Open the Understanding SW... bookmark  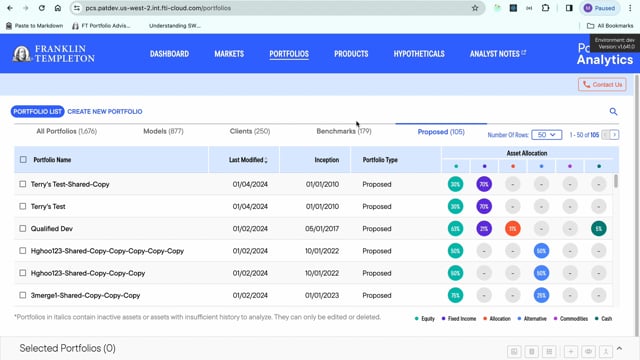point(175,26)
